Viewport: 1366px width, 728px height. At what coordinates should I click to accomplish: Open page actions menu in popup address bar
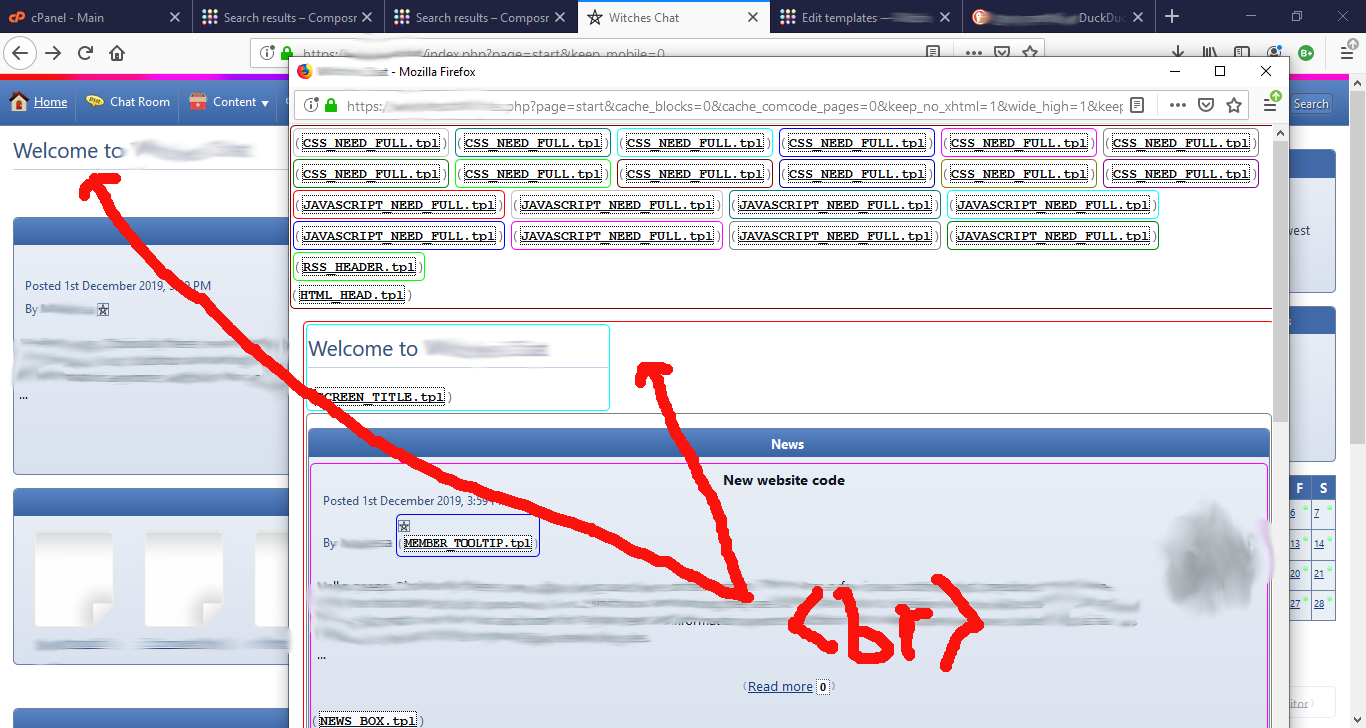tap(1177, 105)
